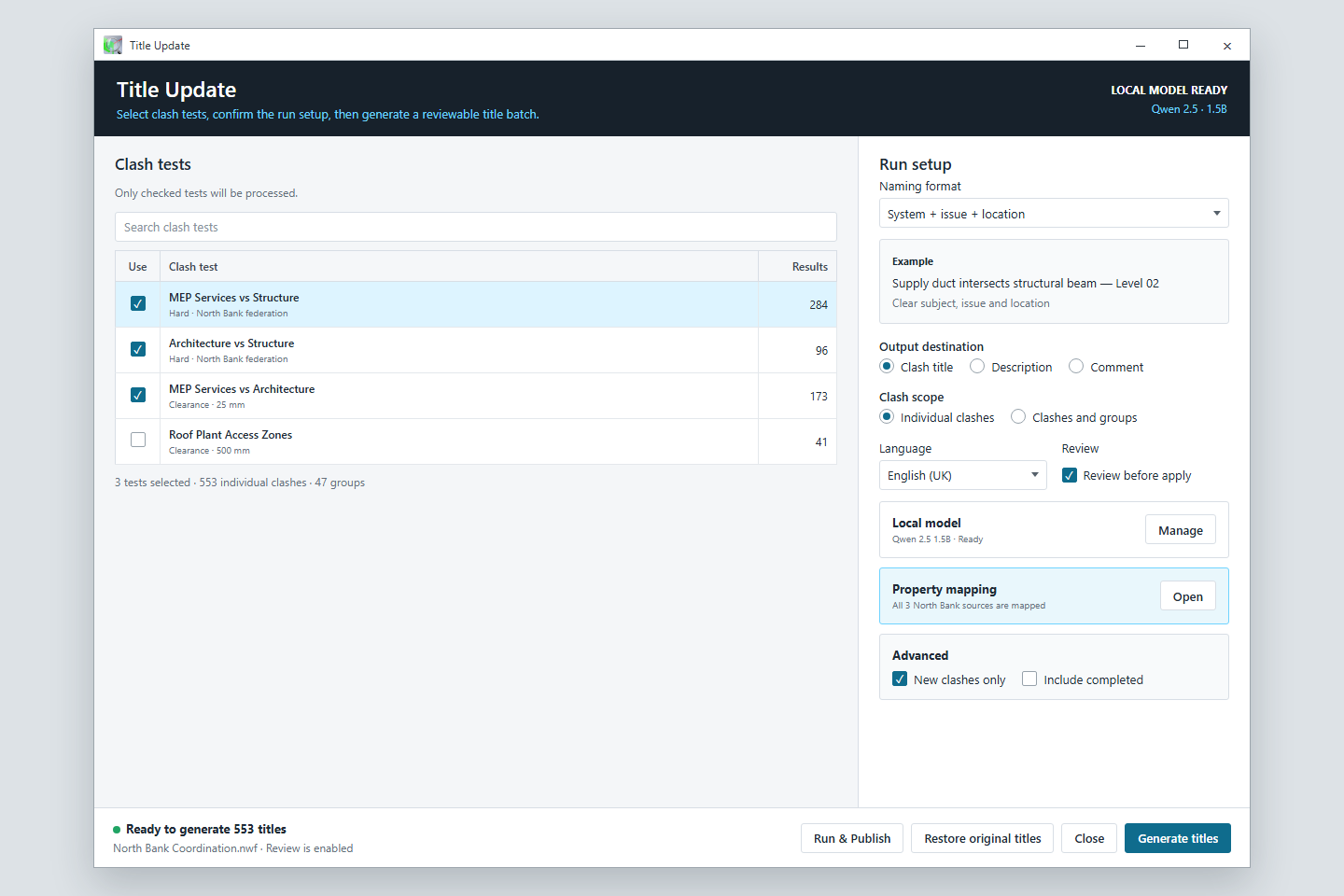Expand the English (UK) language dropdown

coord(962,475)
